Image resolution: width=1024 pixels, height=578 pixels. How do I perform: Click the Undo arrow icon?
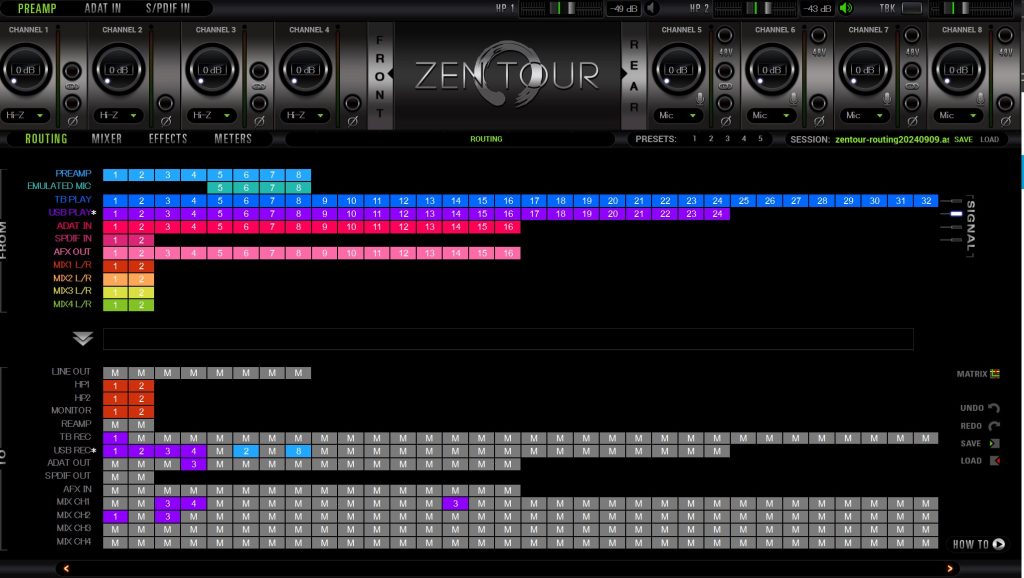coord(993,408)
